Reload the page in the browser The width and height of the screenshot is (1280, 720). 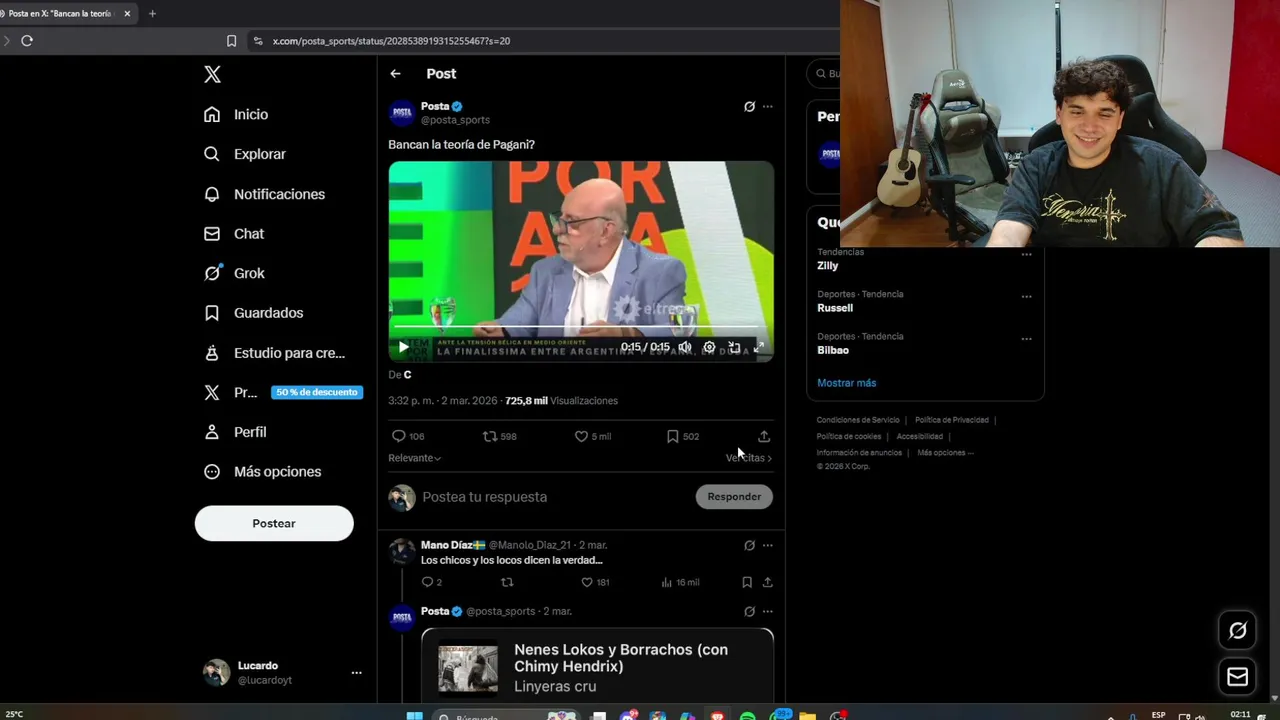pos(27,41)
